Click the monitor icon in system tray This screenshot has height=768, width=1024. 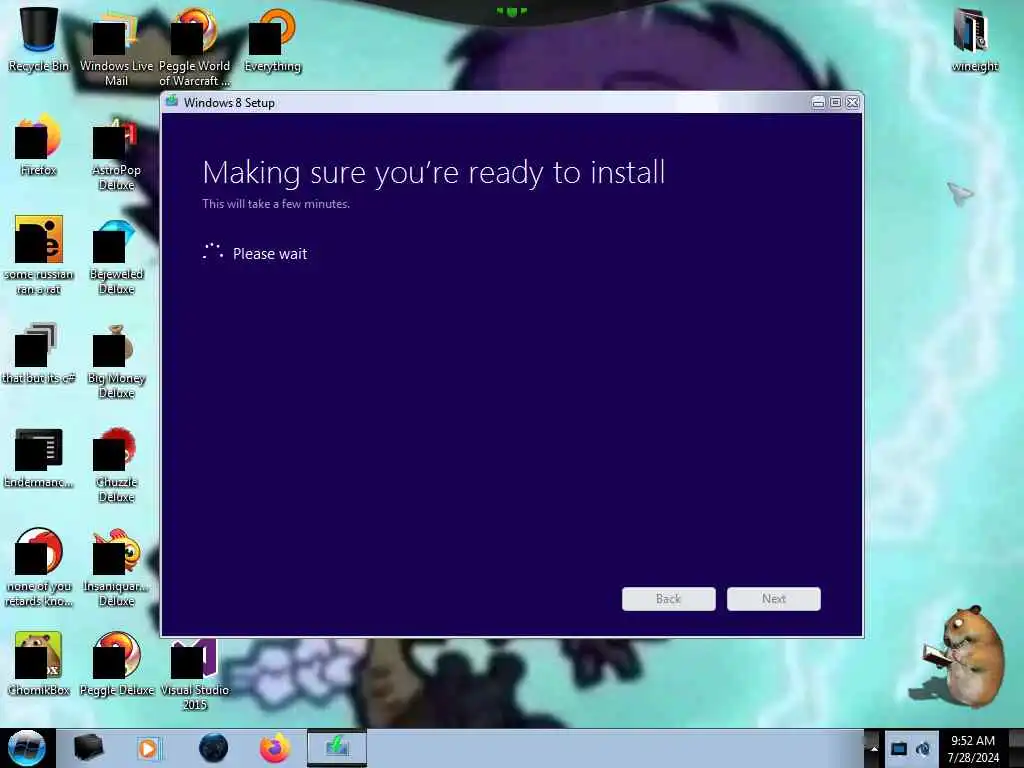point(899,749)
